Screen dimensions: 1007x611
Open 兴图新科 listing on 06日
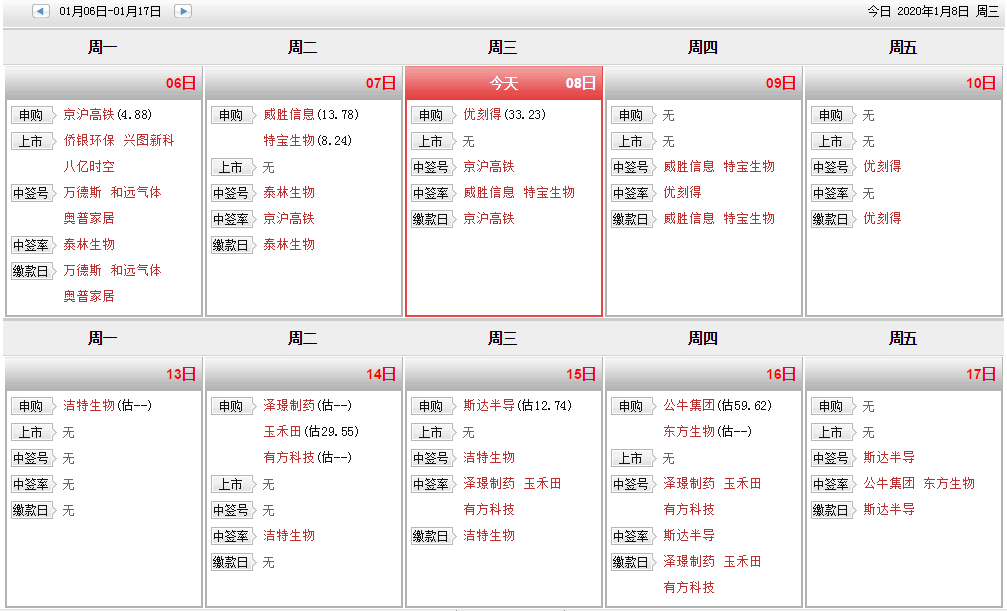[x=148, y=140]
